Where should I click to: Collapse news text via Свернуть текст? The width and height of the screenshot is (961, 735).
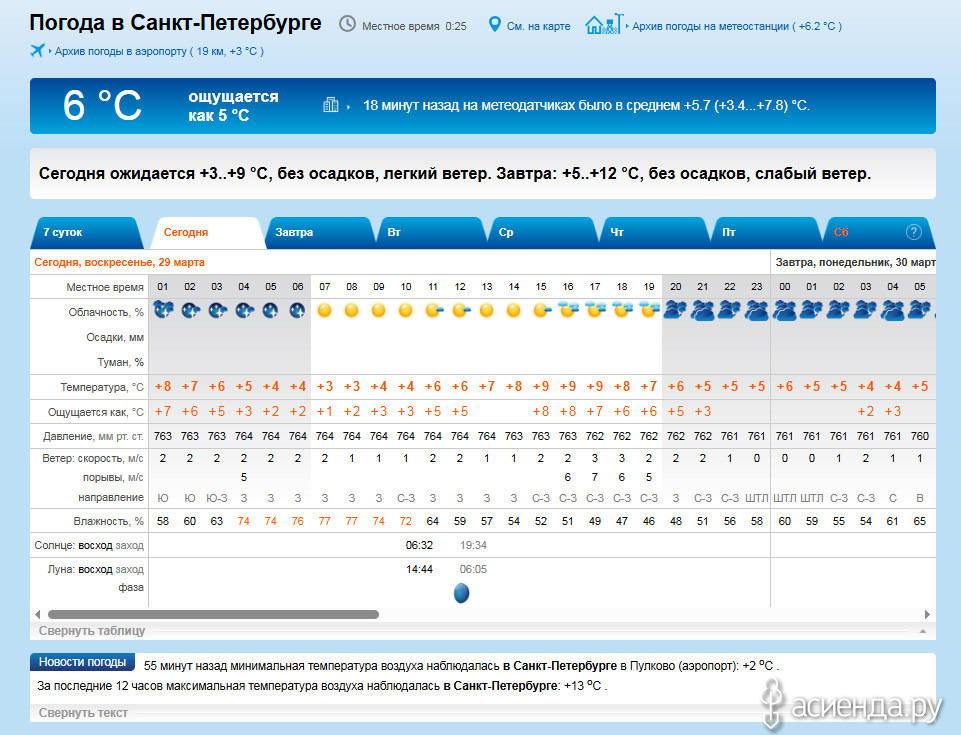coord(83,713)
